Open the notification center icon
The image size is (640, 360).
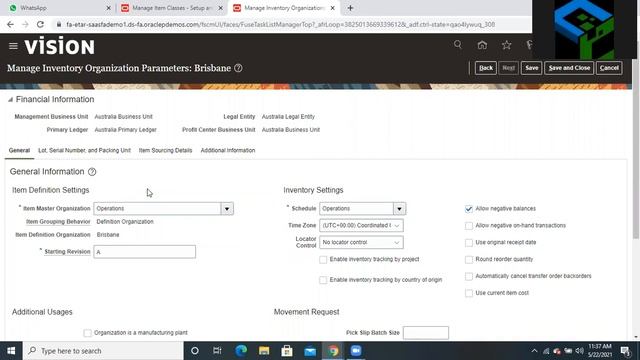tap(625, 351)
